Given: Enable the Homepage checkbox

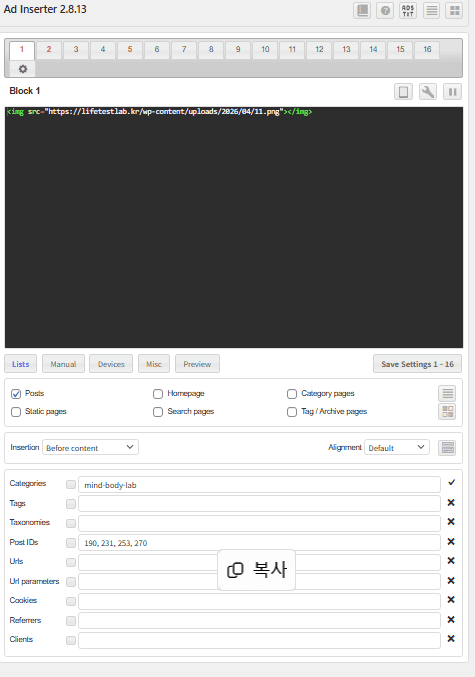Looking at the screenshot, I should (x=158, y=394).
